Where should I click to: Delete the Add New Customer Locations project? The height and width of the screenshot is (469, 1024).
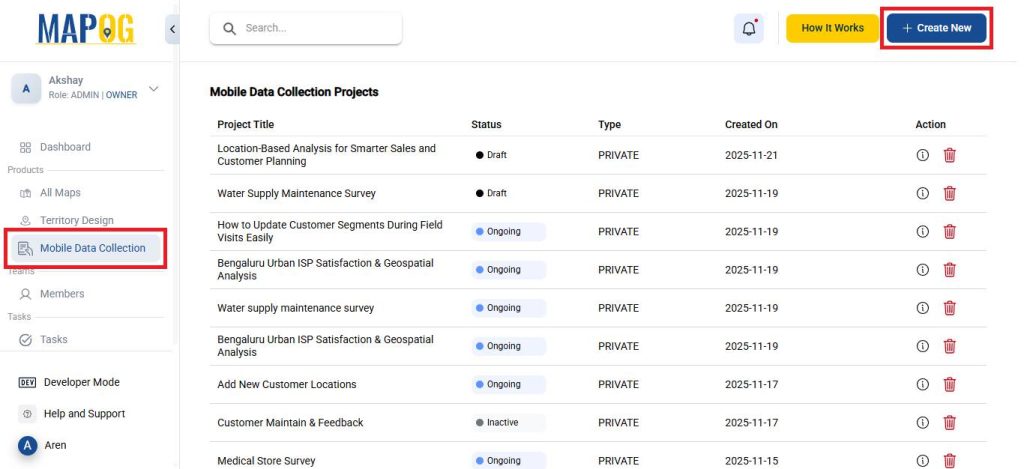[x=949, y=384]
